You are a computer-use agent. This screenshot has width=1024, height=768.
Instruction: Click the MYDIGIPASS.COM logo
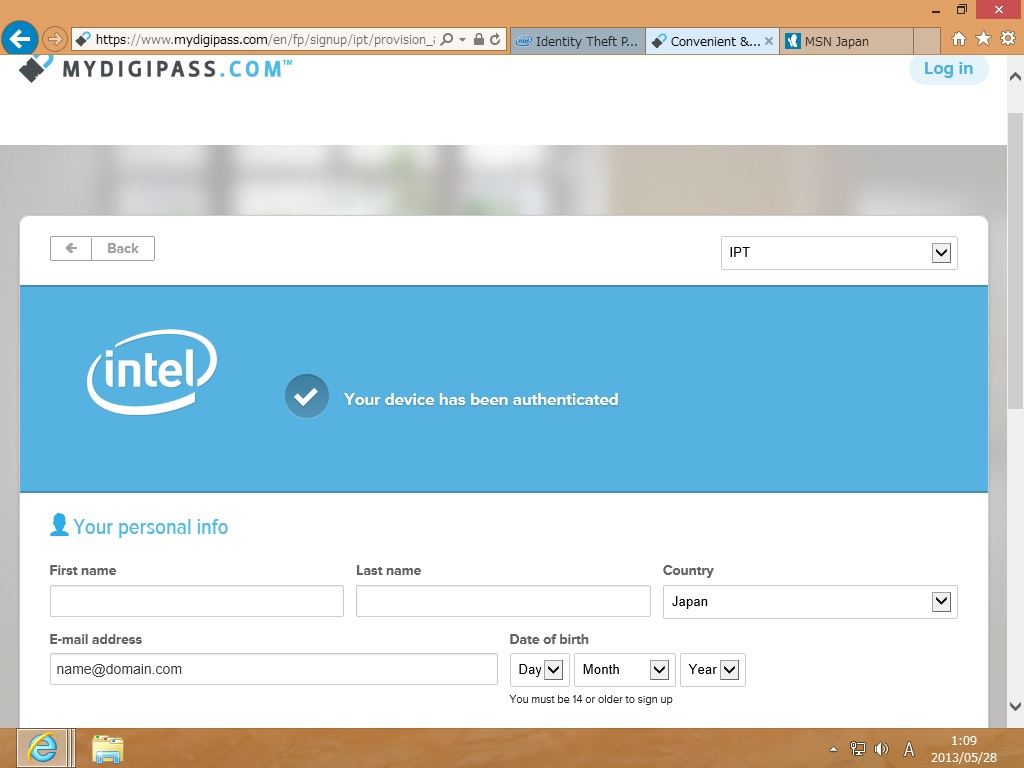[x=155, y=68]
